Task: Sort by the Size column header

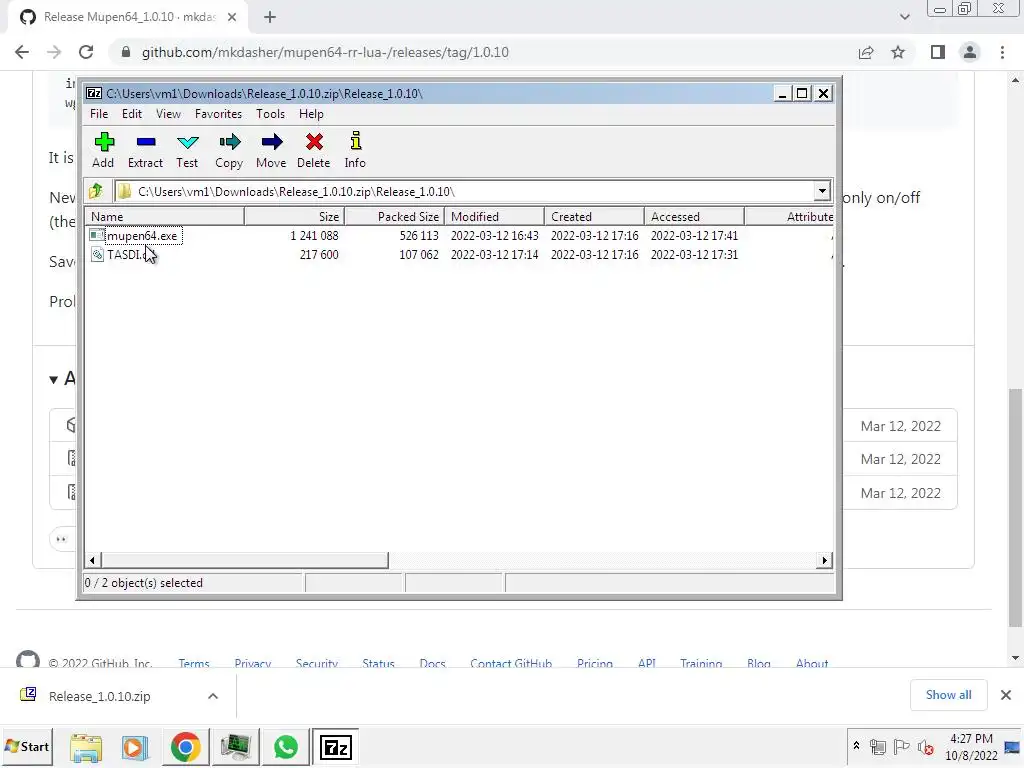Action: click(x=294, y=217)
